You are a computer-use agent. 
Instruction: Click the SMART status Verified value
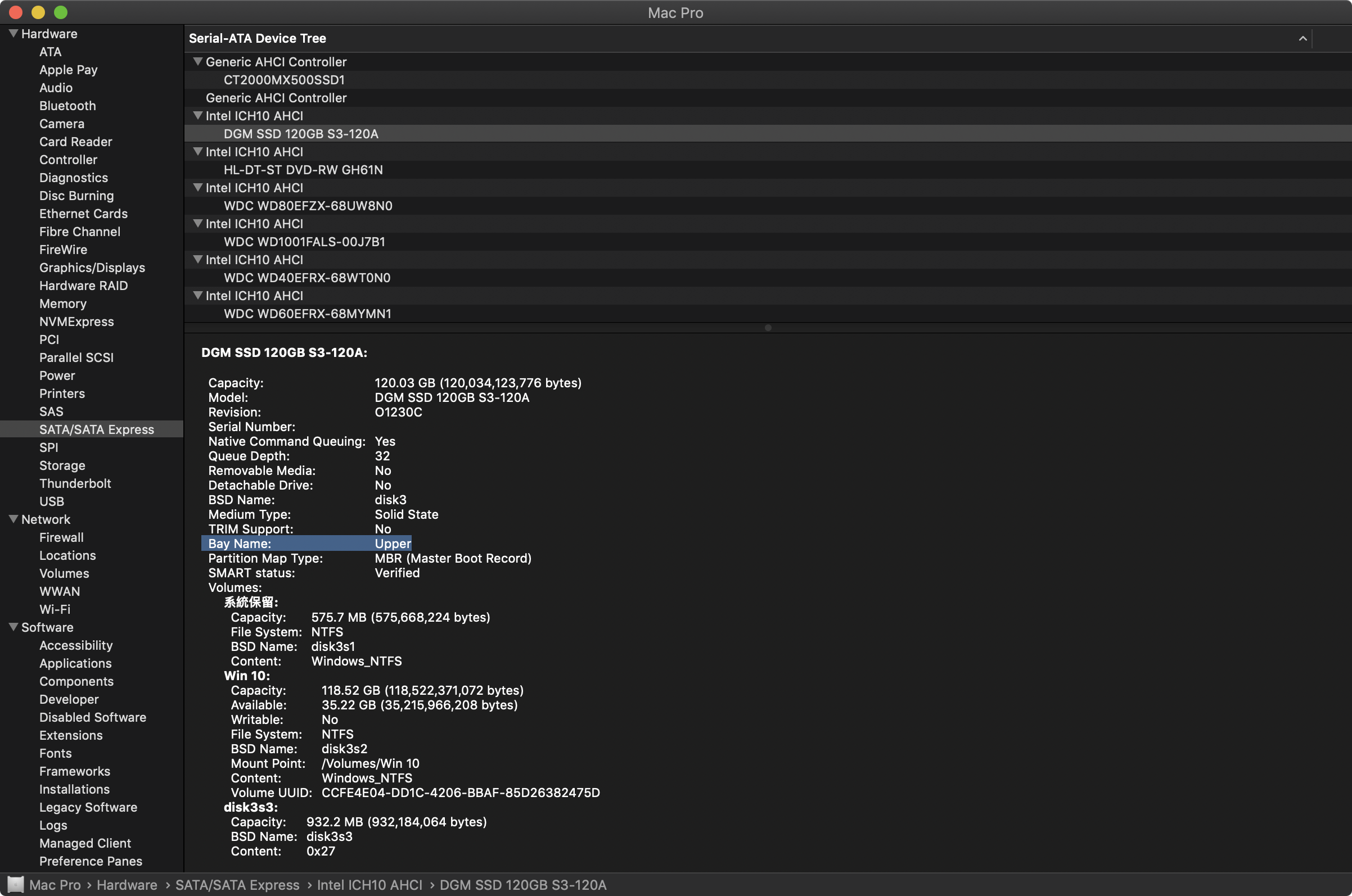tap(397, 573)
